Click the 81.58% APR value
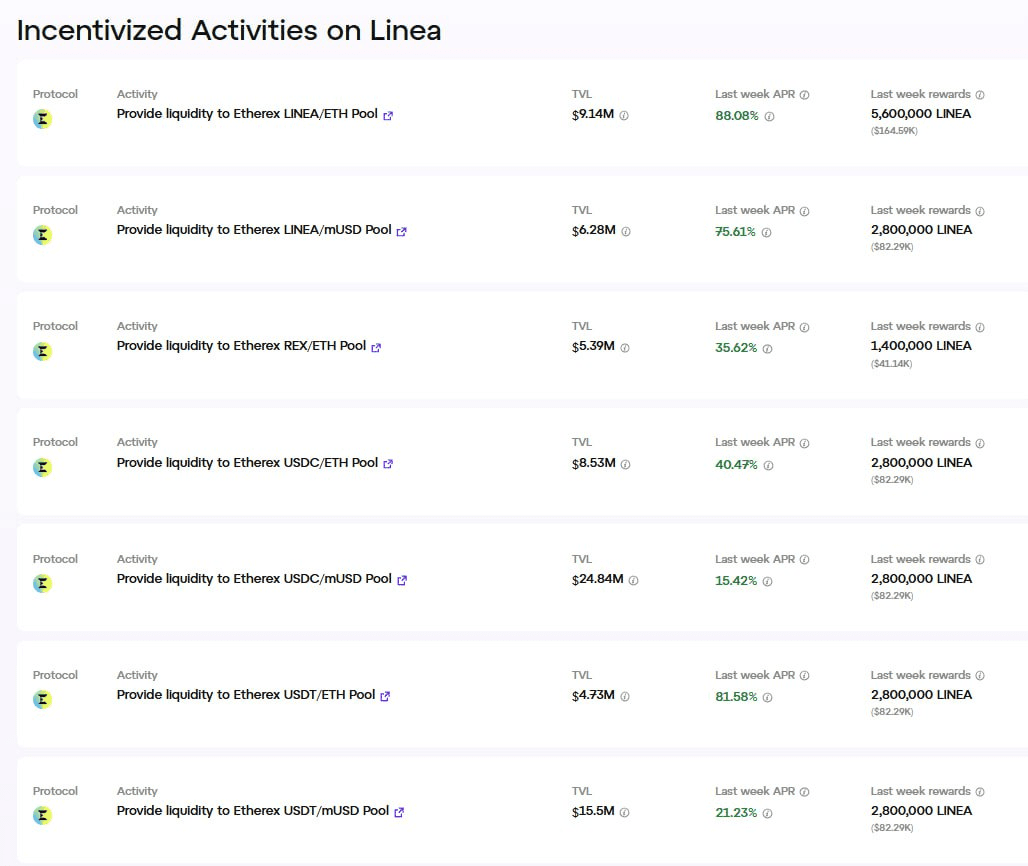The image size is (1028, 866). [x=736, y=697]
